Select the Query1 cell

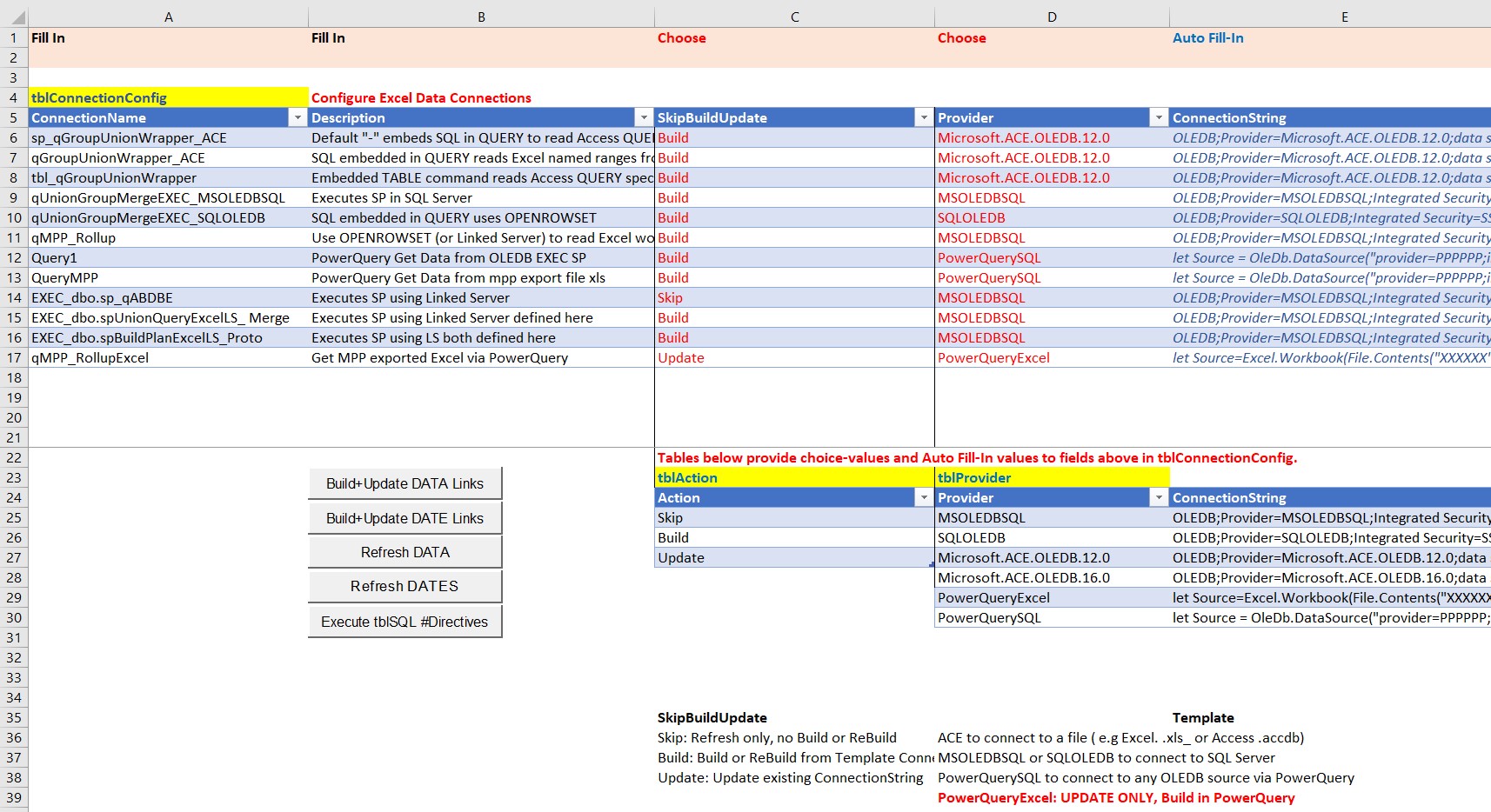(x=169, y=257)
